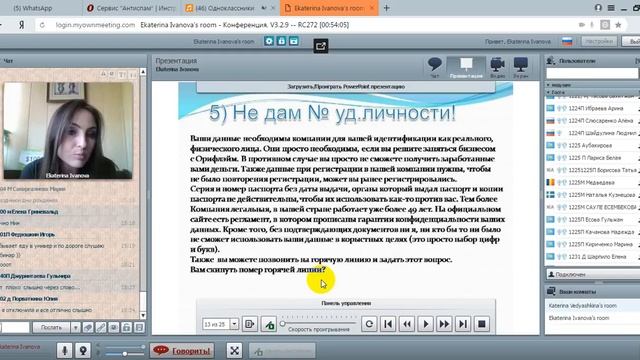
Task: Click the browser address bar URL
Action: (96, 25)
